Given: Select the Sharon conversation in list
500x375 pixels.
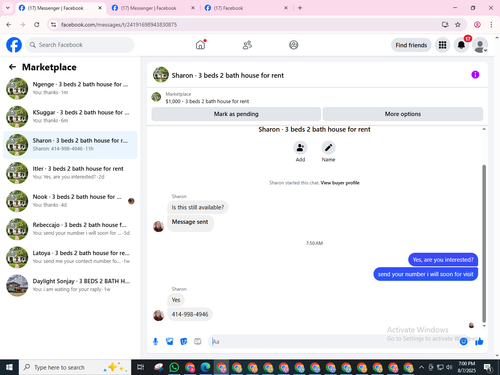Looking at the screenshot, I should point(70,145).
